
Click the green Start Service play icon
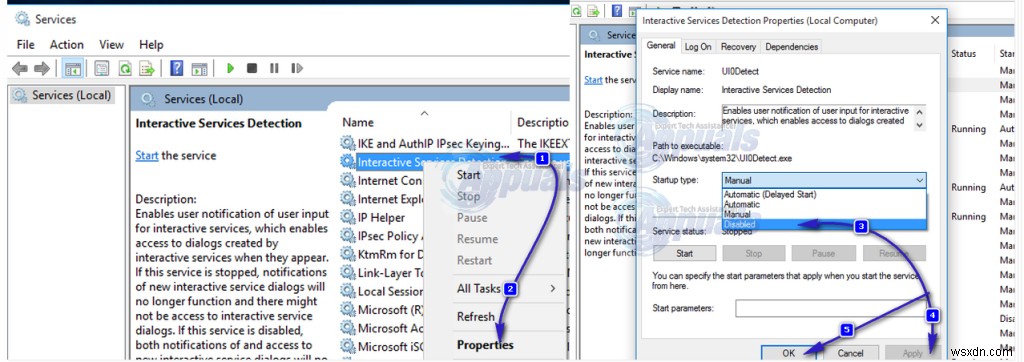[231, 68]
